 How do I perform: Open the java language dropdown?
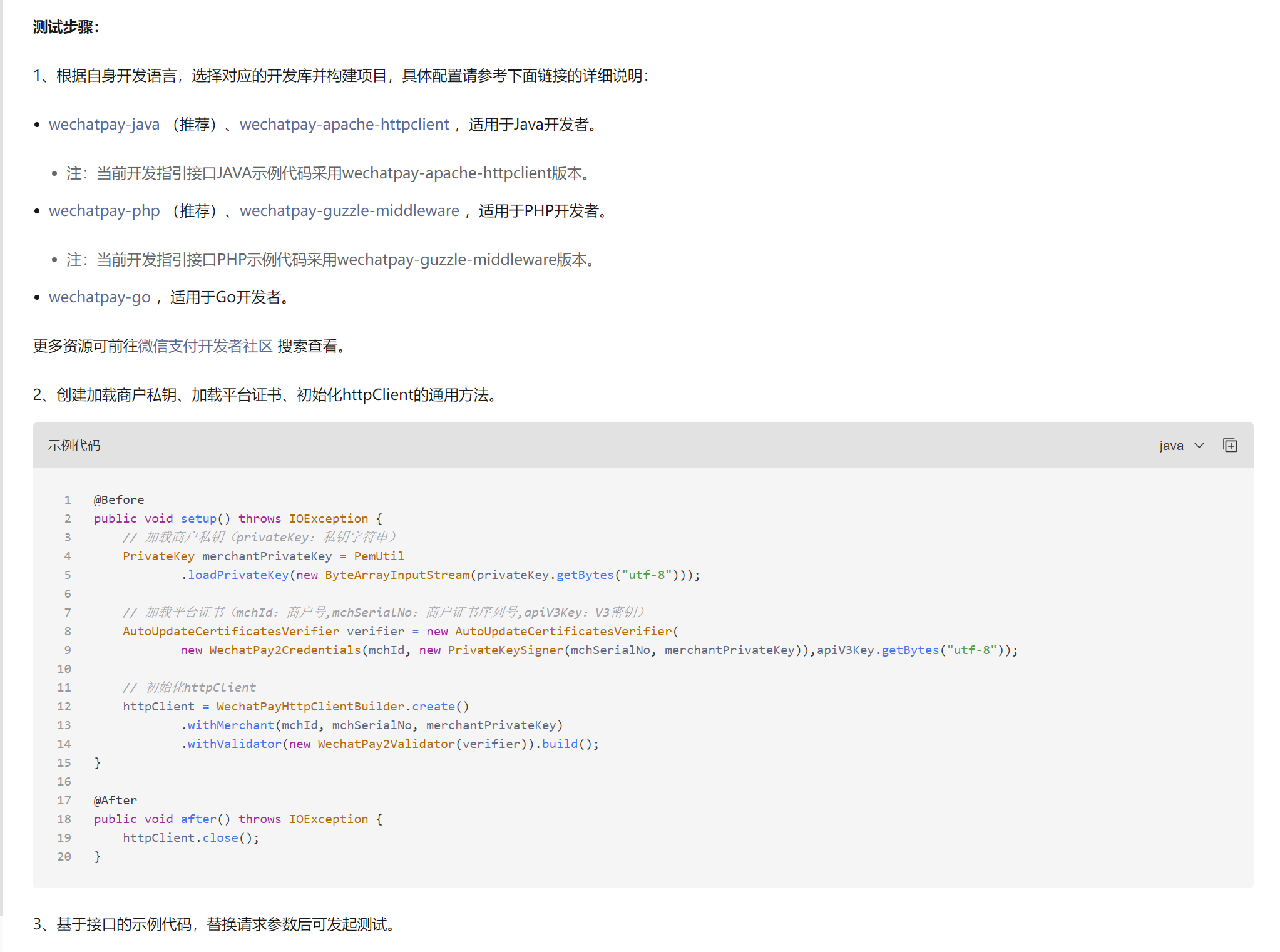(1171, 446)
